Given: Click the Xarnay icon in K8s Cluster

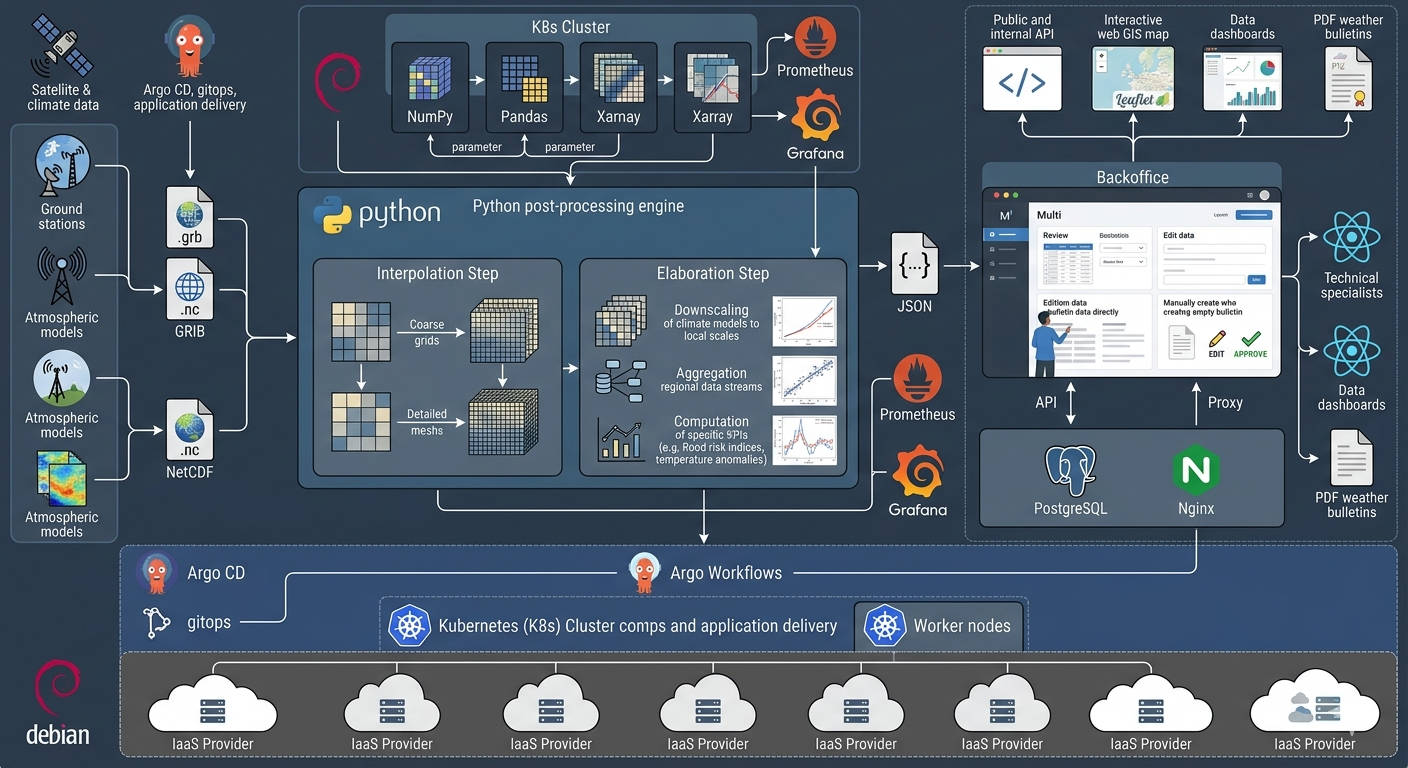Looking at the screenshot, I should [618, 78].
